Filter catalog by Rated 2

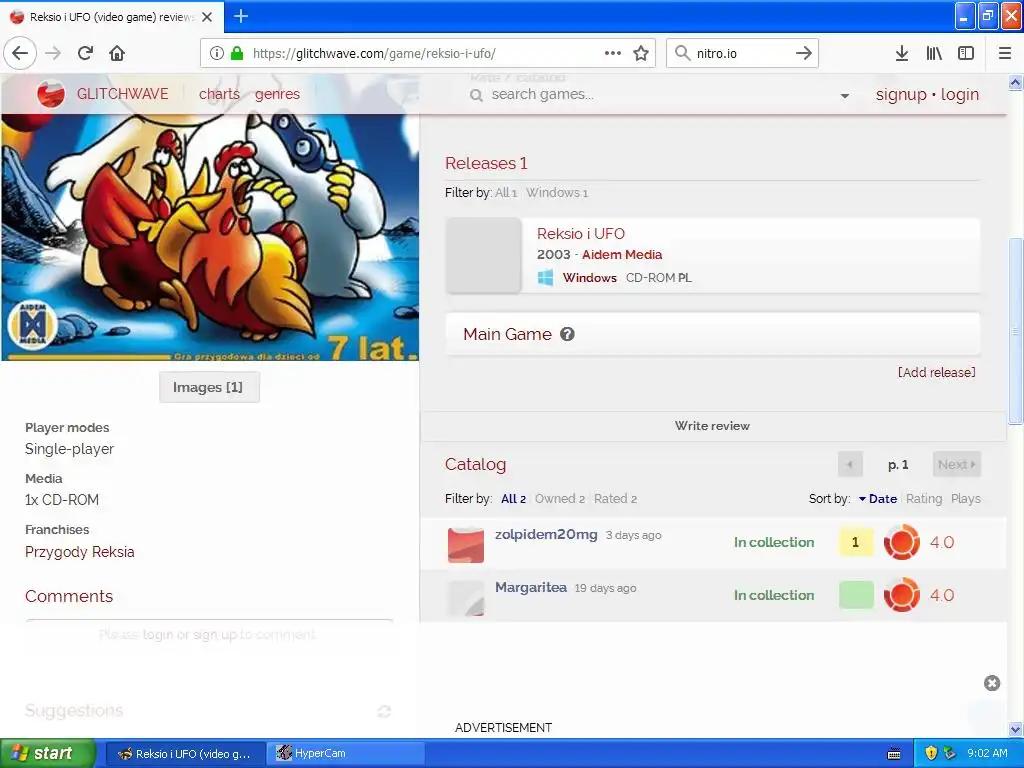click(x=615, y=499)
